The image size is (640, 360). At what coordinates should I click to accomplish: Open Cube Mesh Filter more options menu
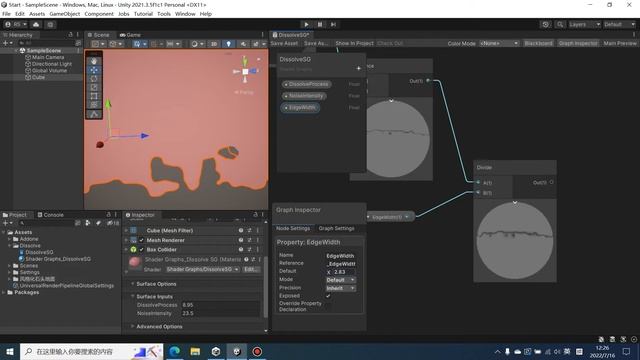258,230
